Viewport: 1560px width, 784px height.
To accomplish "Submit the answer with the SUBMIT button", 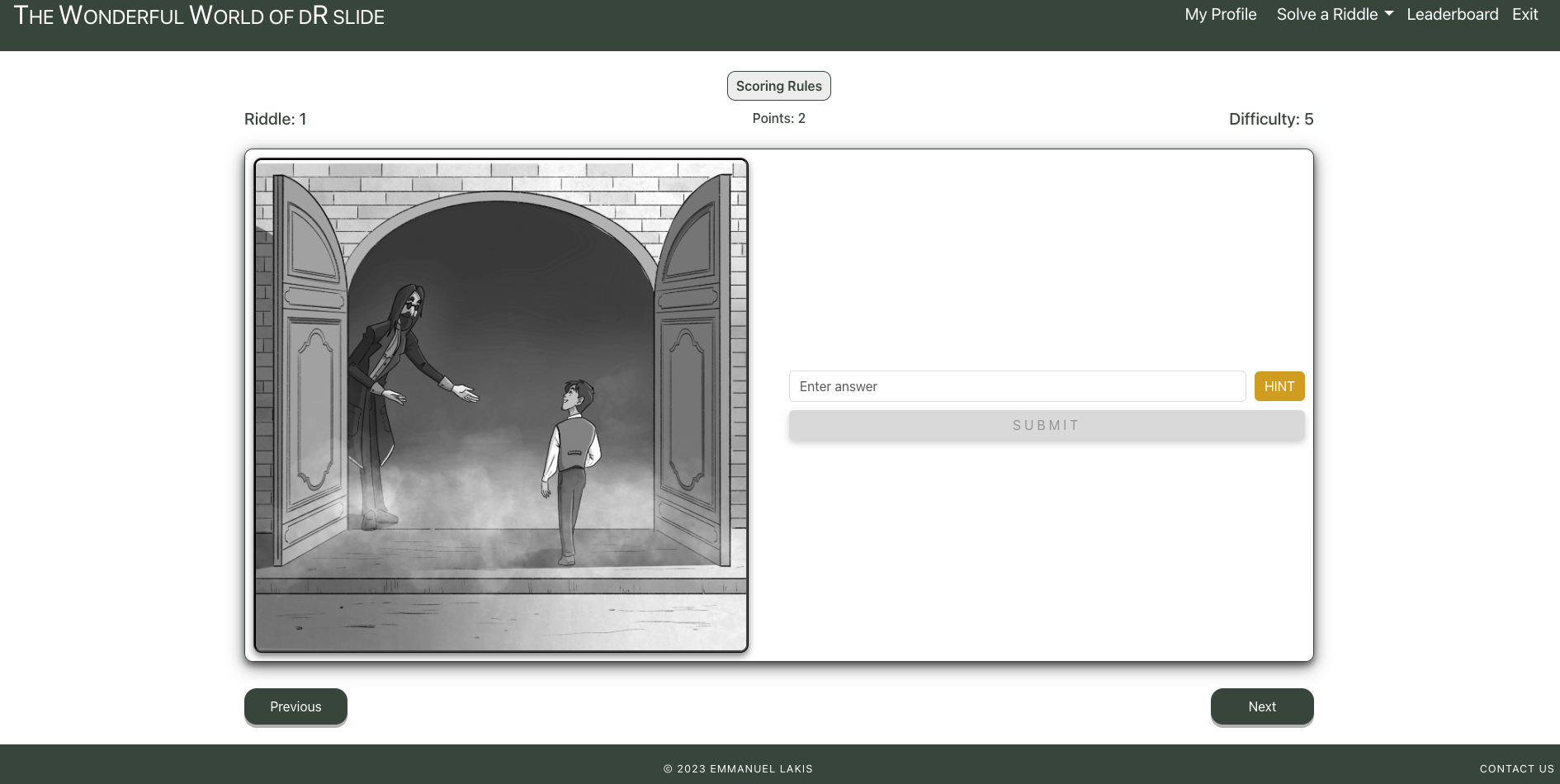I will (1046, 425).
